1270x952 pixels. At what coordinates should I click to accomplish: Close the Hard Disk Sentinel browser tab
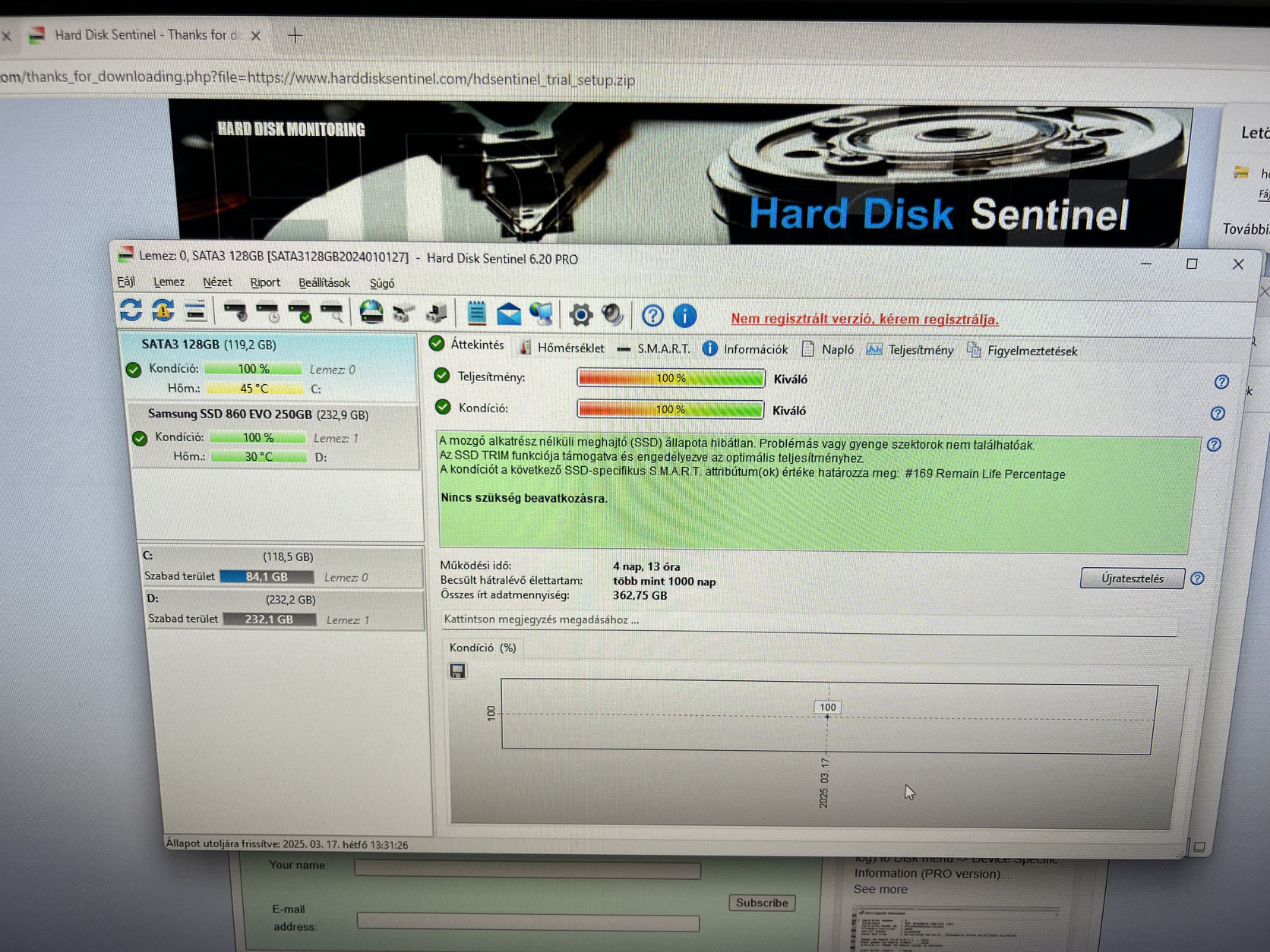coord(256,36)
